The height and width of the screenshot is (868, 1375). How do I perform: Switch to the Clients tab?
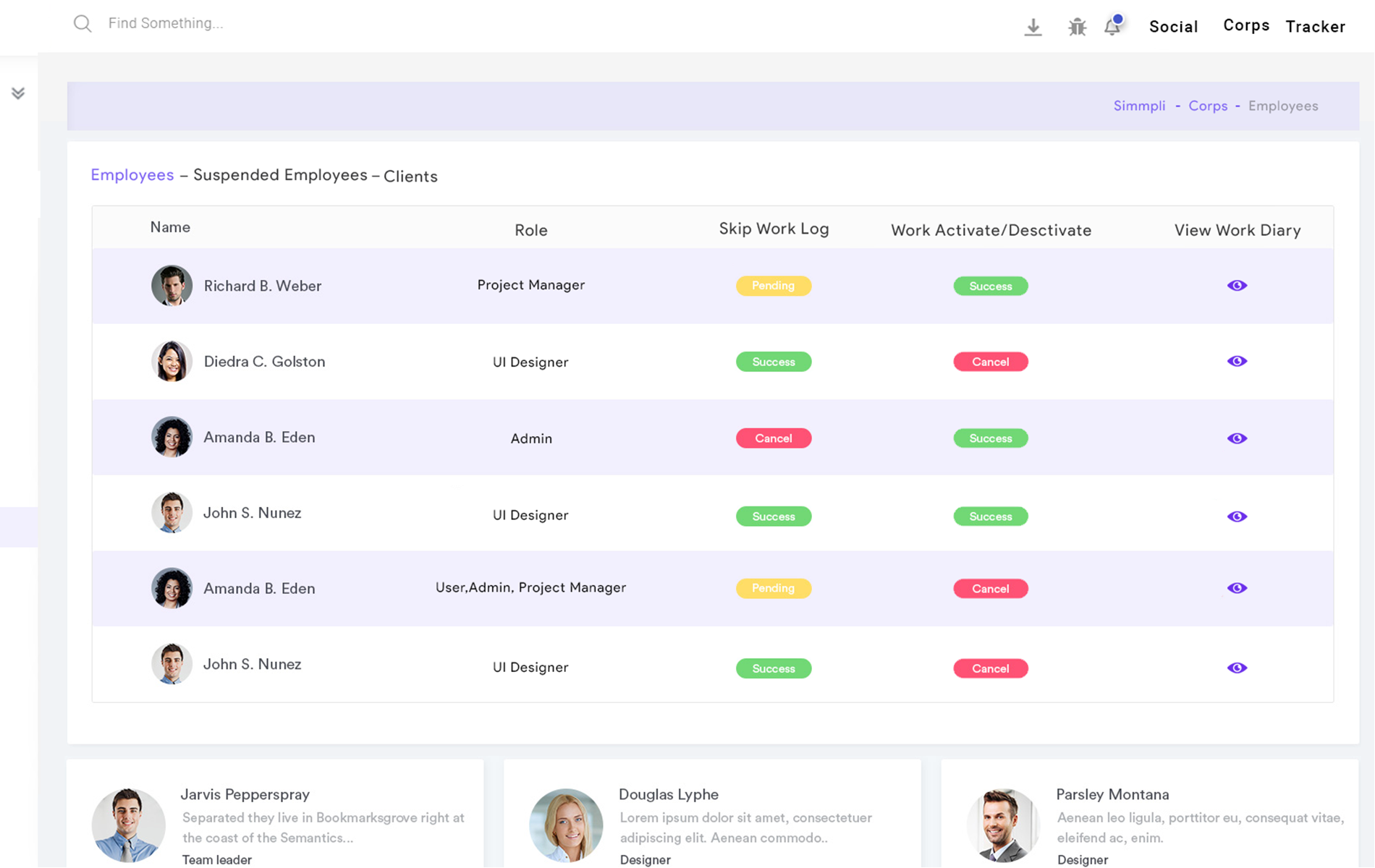[x=410, y=176]
